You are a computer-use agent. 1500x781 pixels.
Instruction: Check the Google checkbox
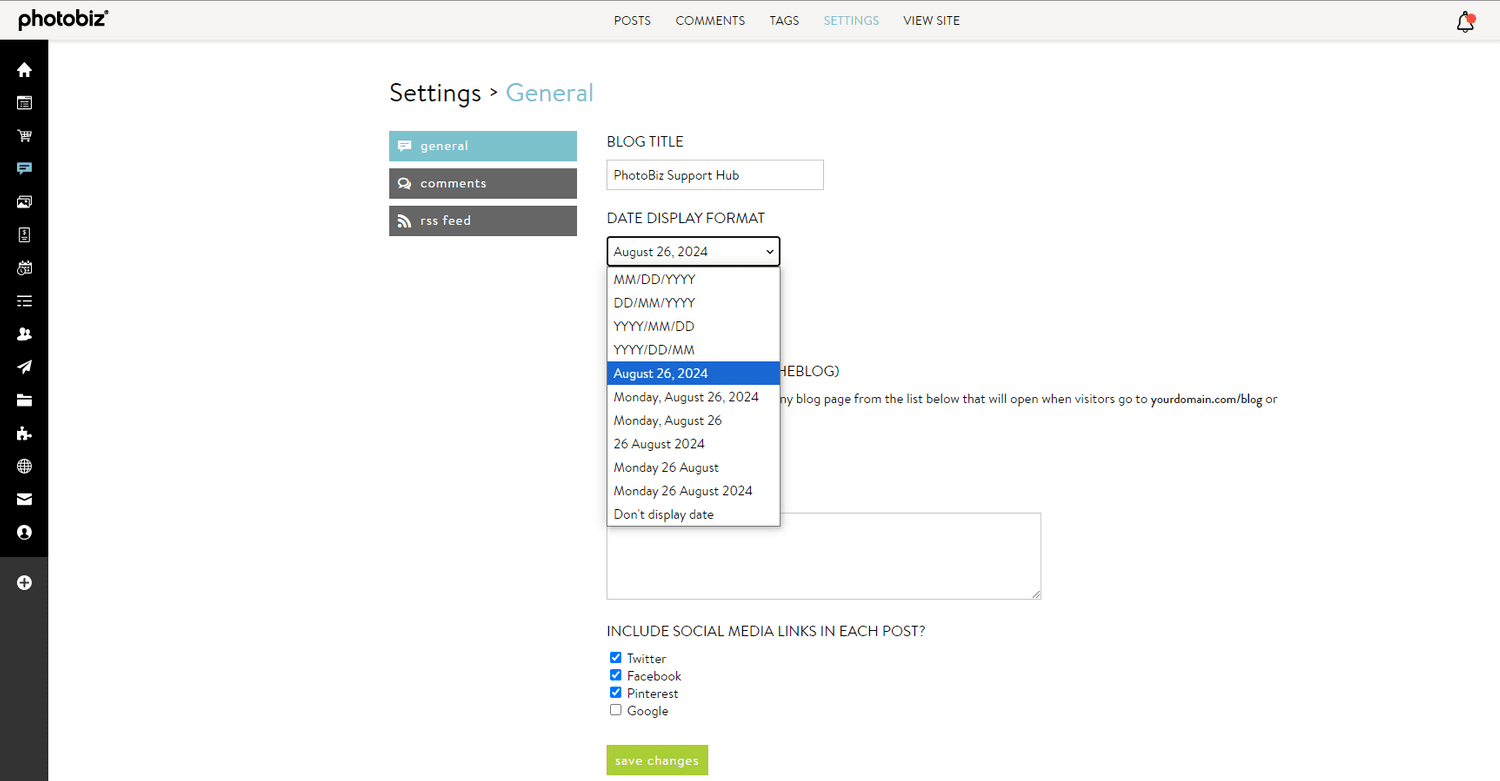616,710
